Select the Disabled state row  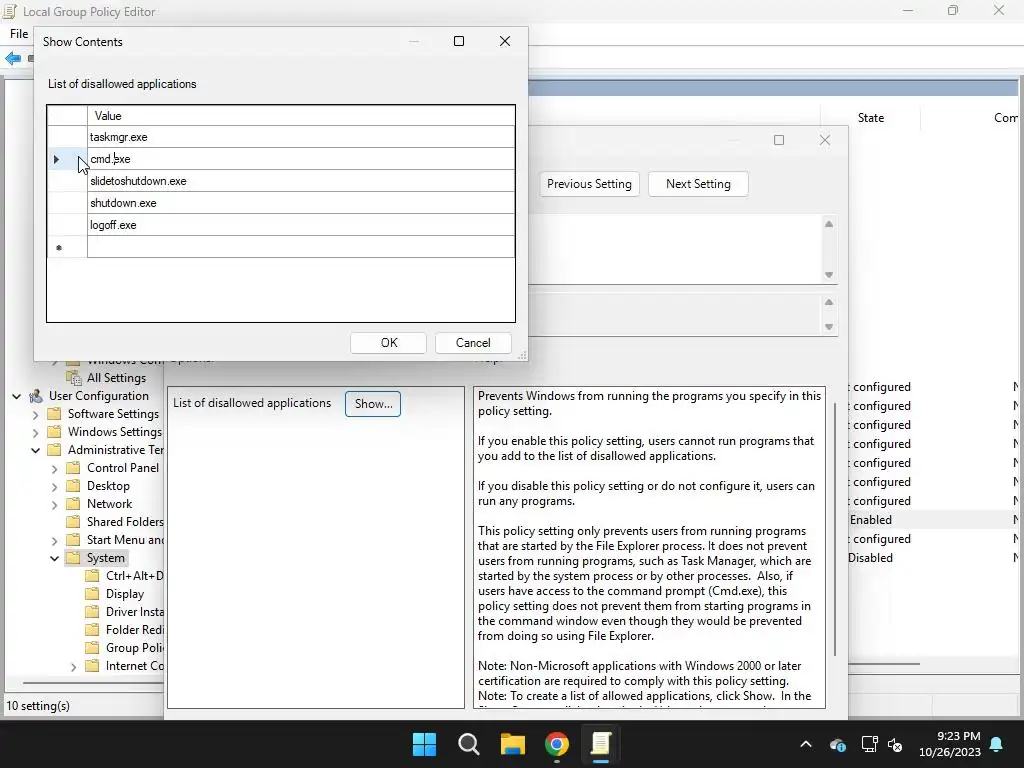(x=871, y=558)
